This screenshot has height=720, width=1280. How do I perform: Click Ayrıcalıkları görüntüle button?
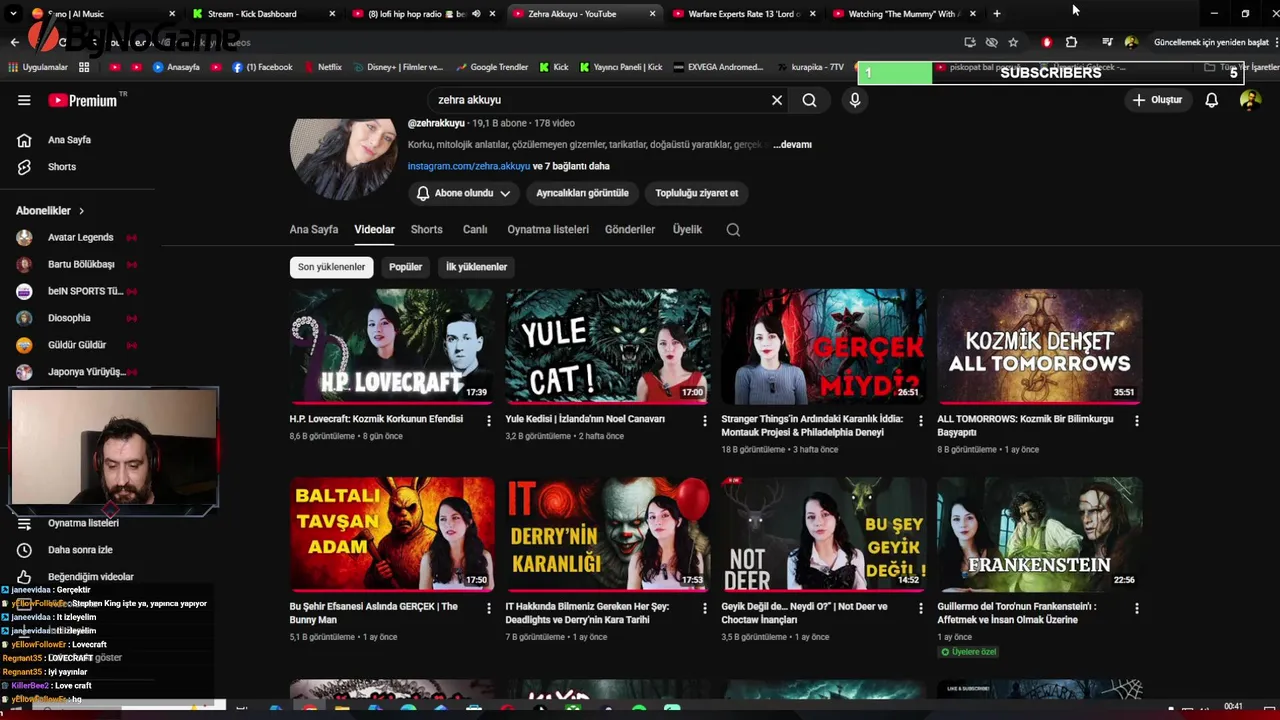tap(582, 193)
